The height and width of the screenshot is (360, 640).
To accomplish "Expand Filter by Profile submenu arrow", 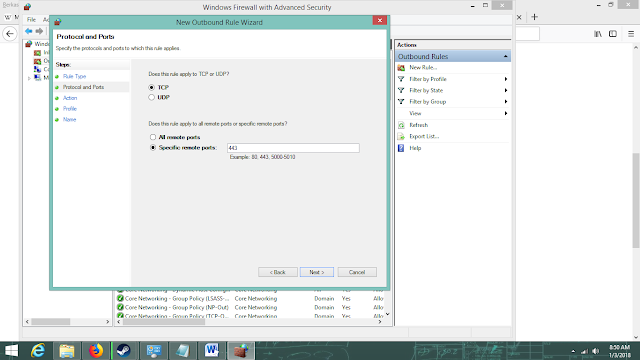I will click(506, 79).
